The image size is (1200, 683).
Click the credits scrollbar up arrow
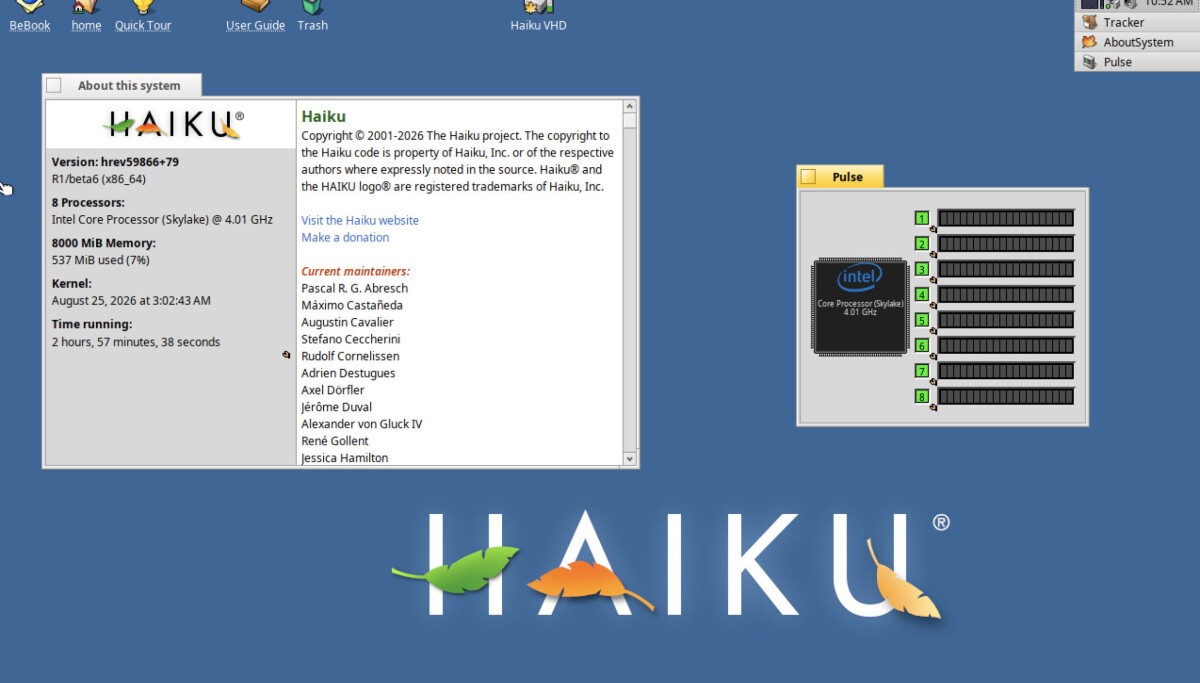pyautogui.click(x=630, y=106)
